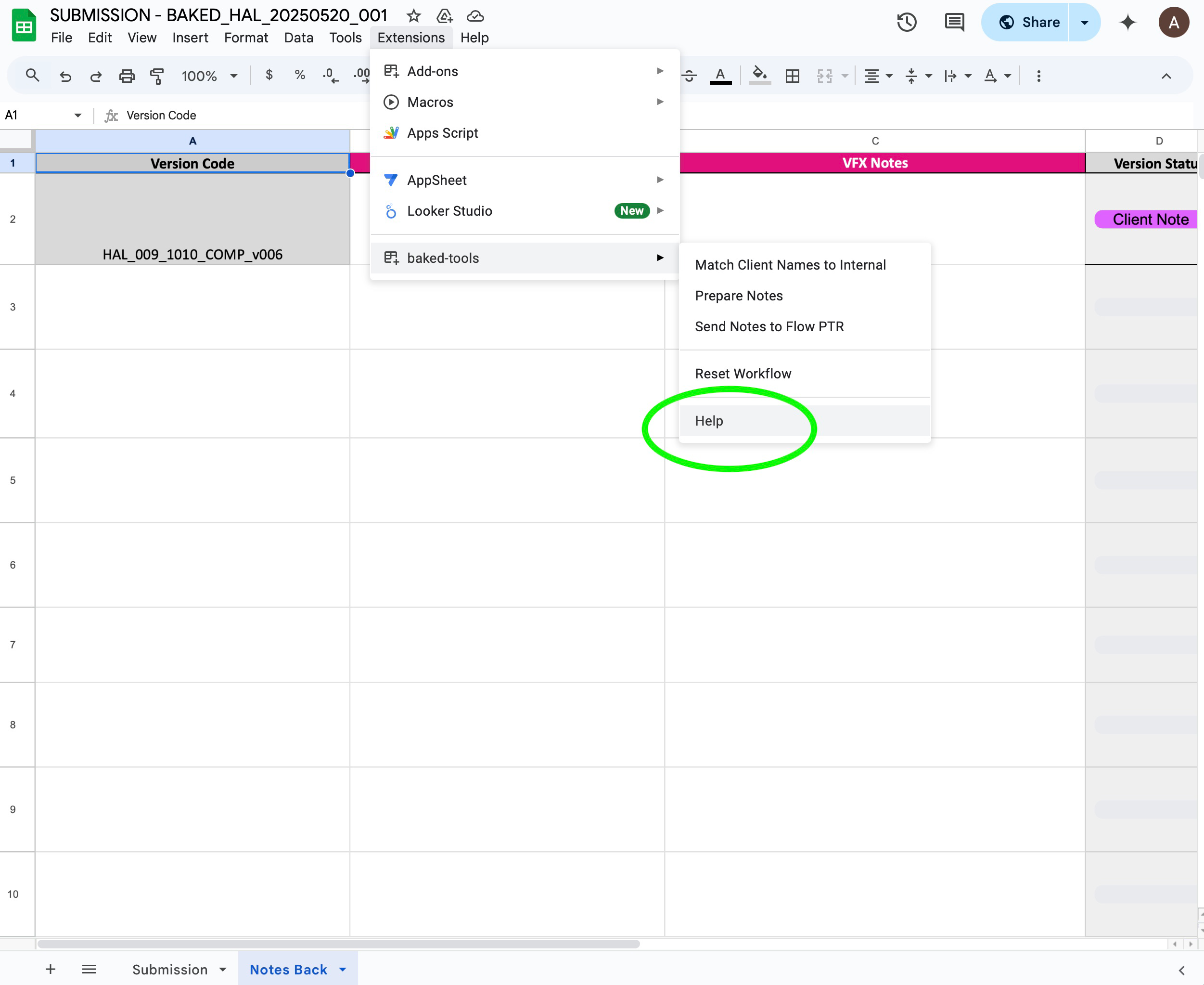Image resolution: width=1204 pixels, height=985 pixels.
Task: Click the borders grid icon
Action: click(x=792, y=76)
